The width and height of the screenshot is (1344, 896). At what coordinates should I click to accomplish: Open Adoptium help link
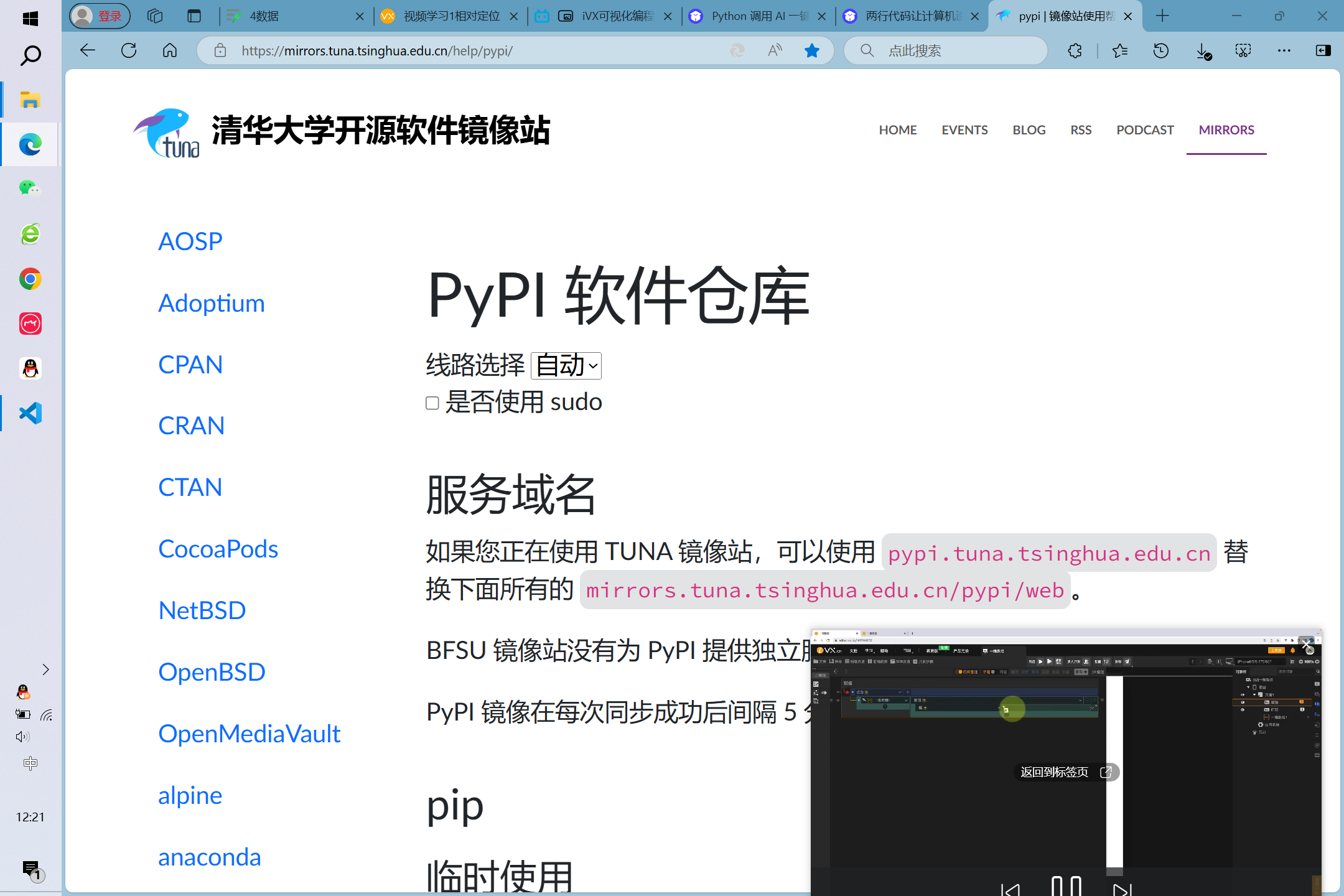(x=212, y=304)
